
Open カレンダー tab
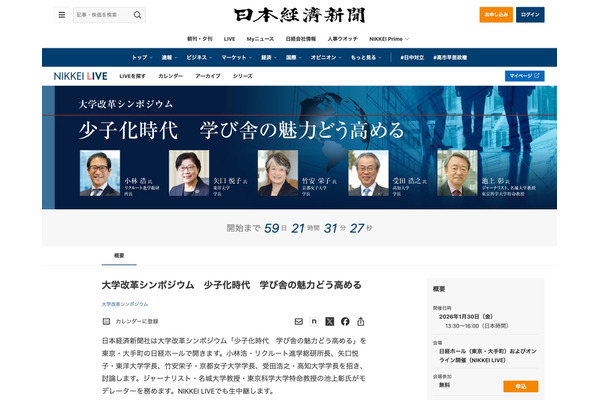tap(170, 76)
